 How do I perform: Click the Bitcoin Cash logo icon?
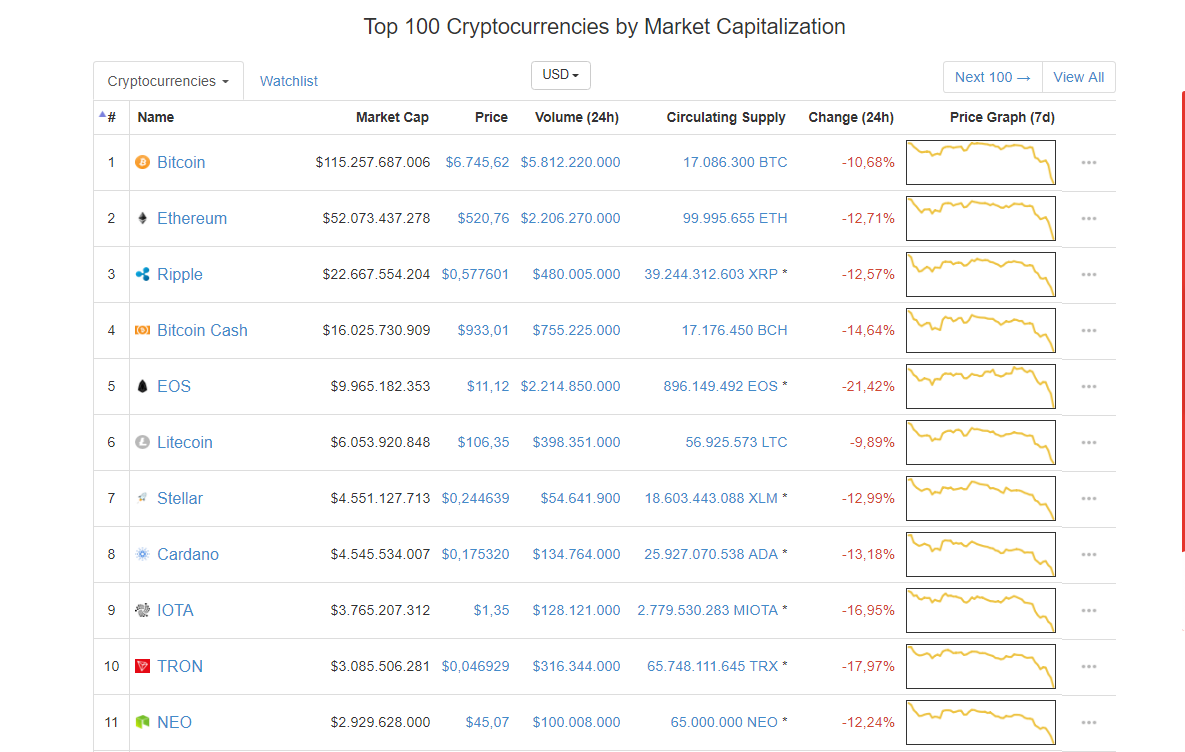pyautogui.click(x=142, y=330)
